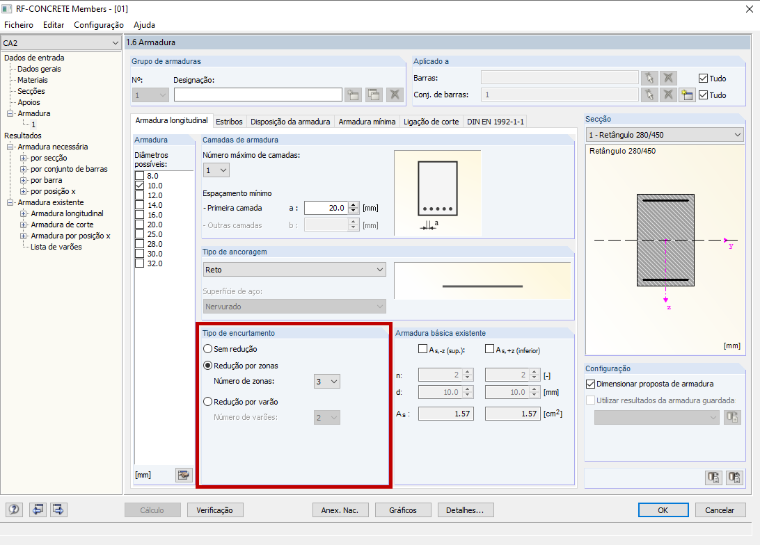The height and width of the screenshot is (545, 760).
Task: Toggle the 8.0 diameter checkbox
Action: tap(140, 176)
